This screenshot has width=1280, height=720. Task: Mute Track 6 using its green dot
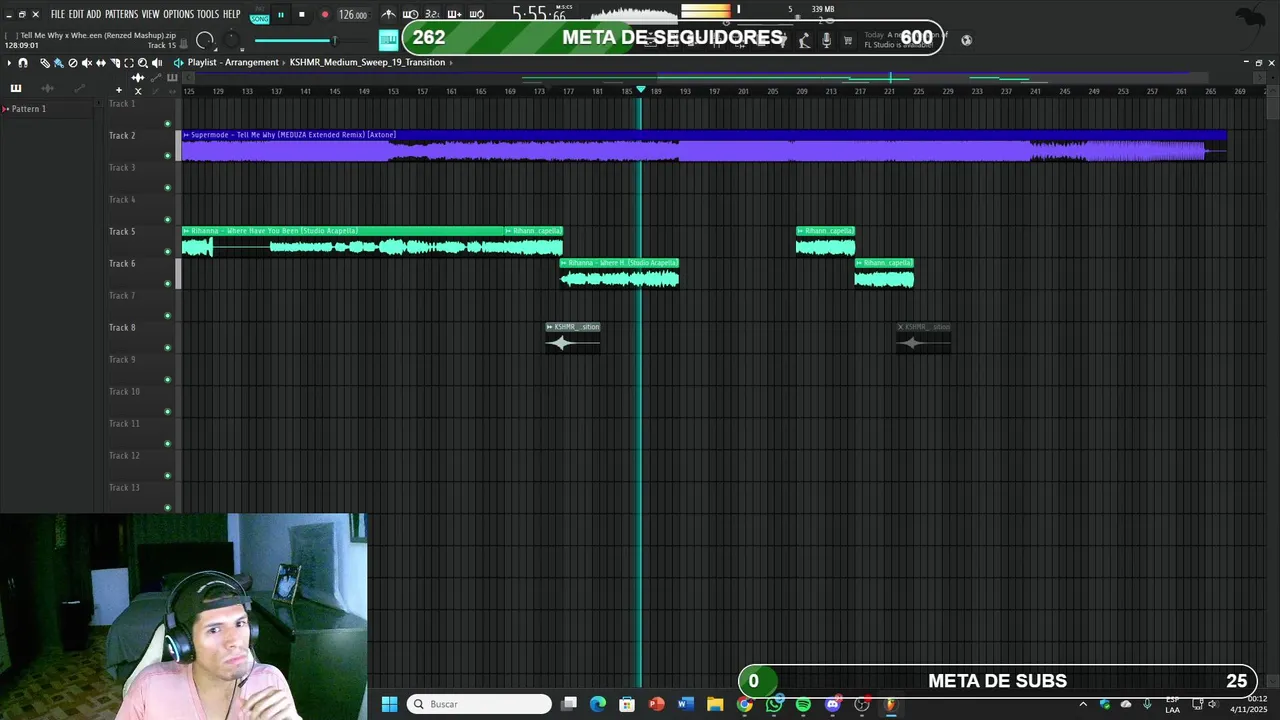pos(167,283)
